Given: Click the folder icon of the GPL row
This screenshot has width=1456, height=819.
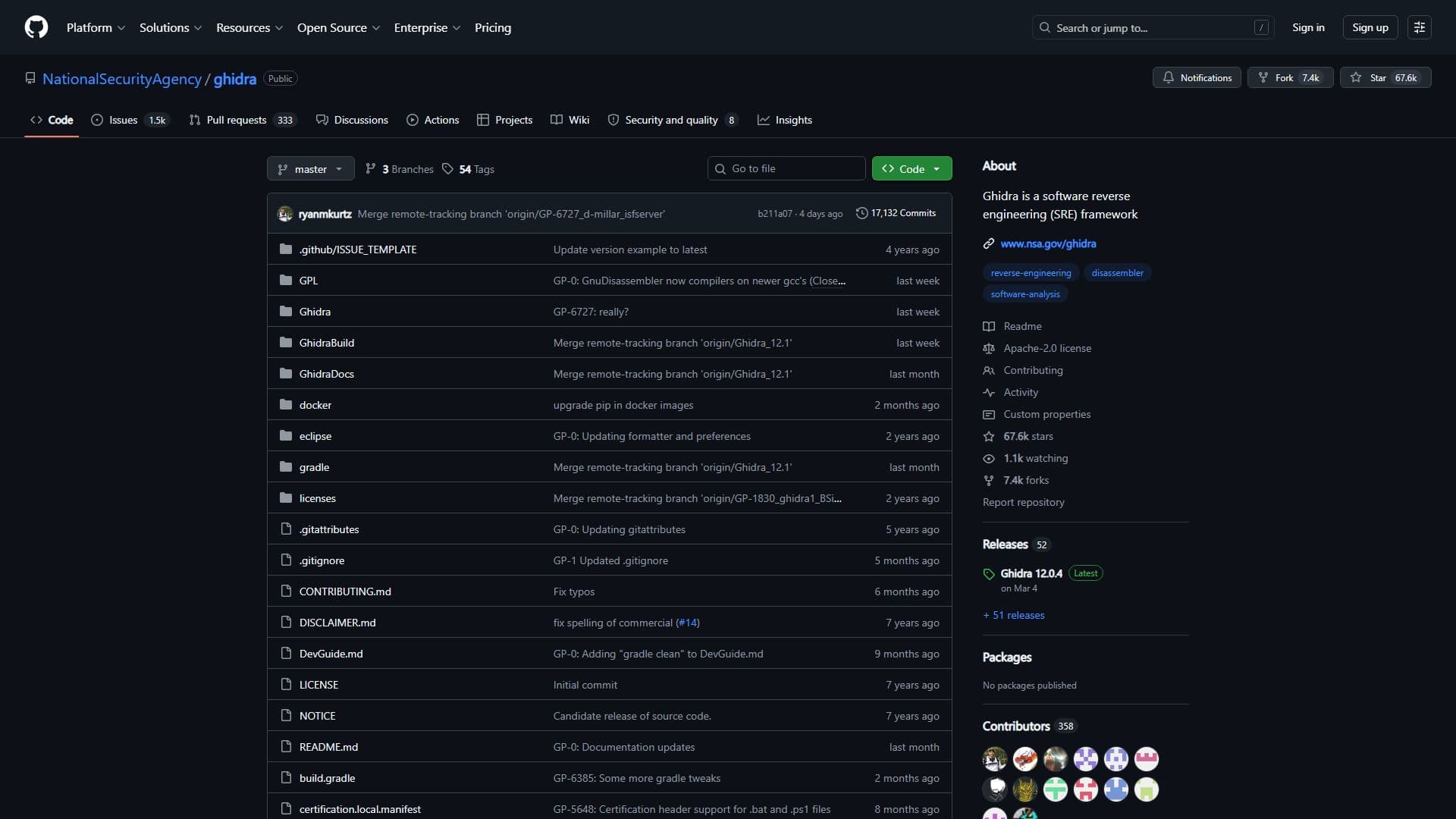Looking at the screenshot, I should pyautogui.click(x=286, y=280).
